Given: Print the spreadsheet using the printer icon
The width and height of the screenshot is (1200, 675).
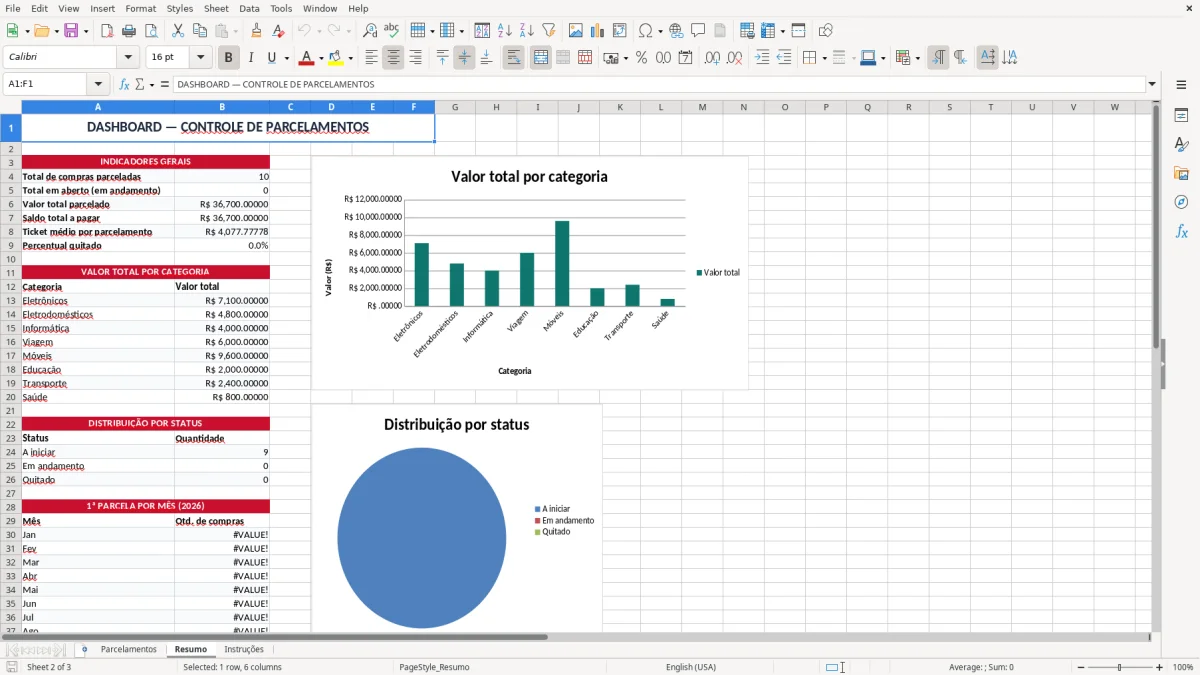Looking at the screenshot, I should point(129,31).
